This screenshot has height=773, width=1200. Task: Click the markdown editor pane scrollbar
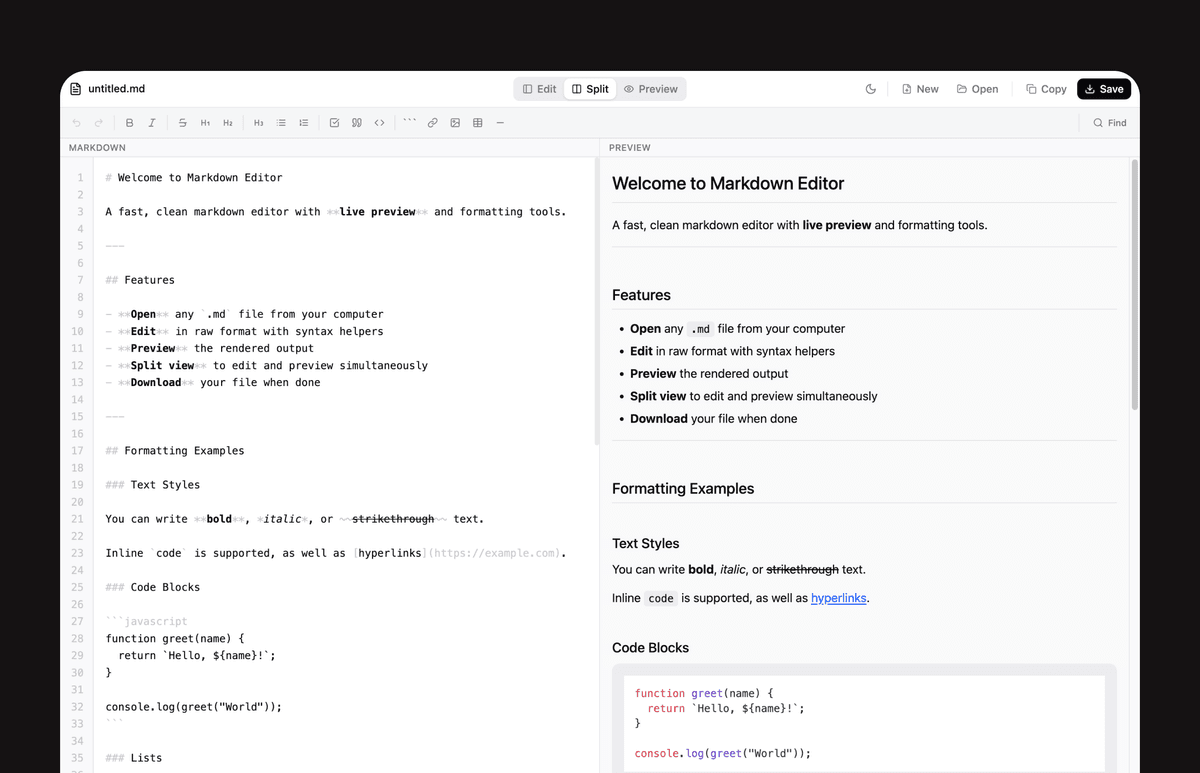tap(597, 300)
